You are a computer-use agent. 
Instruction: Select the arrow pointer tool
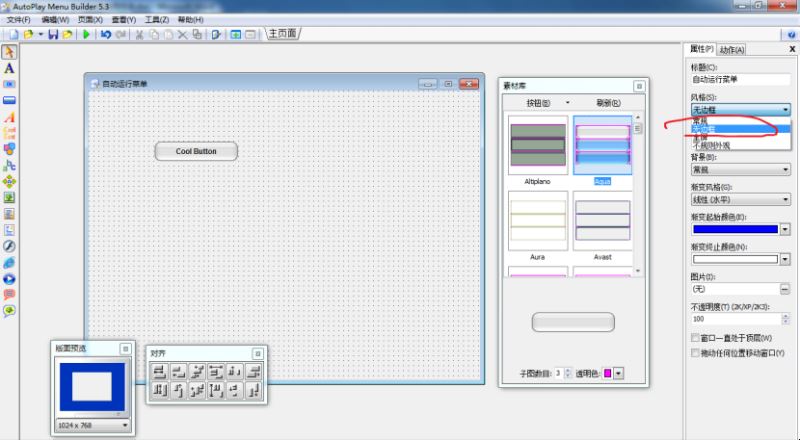9,52
